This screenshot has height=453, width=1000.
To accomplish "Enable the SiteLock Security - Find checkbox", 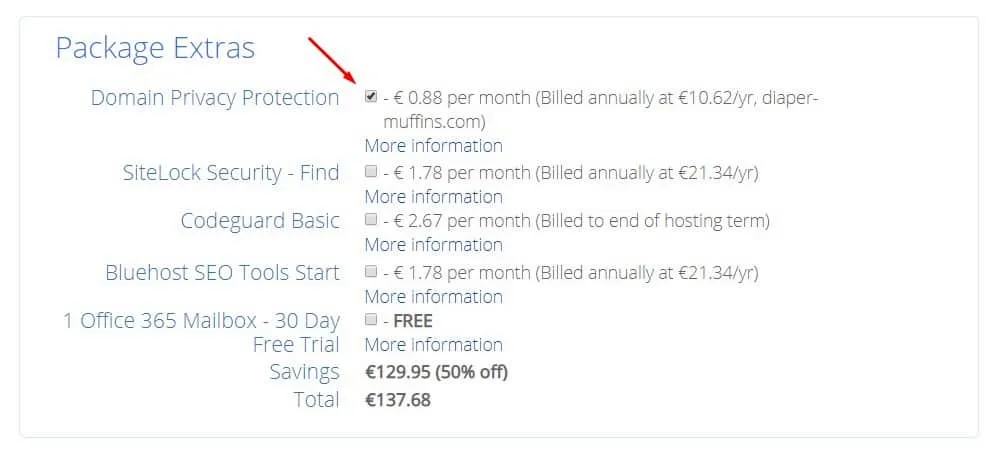I will click(x=371, y=172).
